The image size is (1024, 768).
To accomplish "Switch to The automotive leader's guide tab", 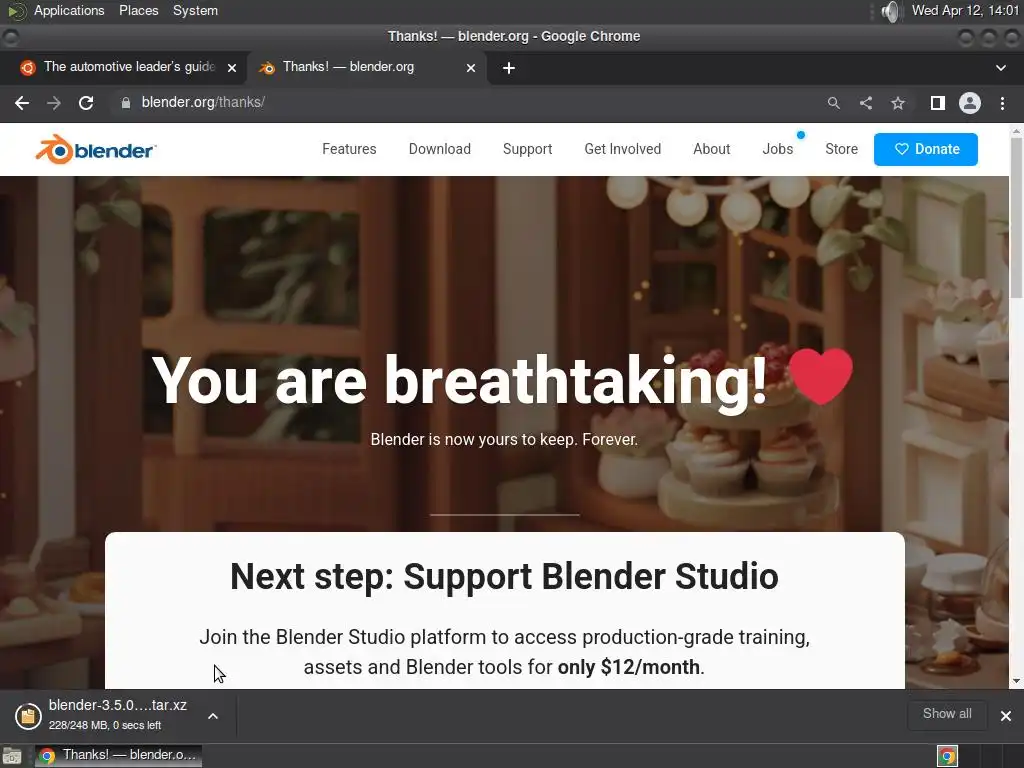I will tap(129, 67).
